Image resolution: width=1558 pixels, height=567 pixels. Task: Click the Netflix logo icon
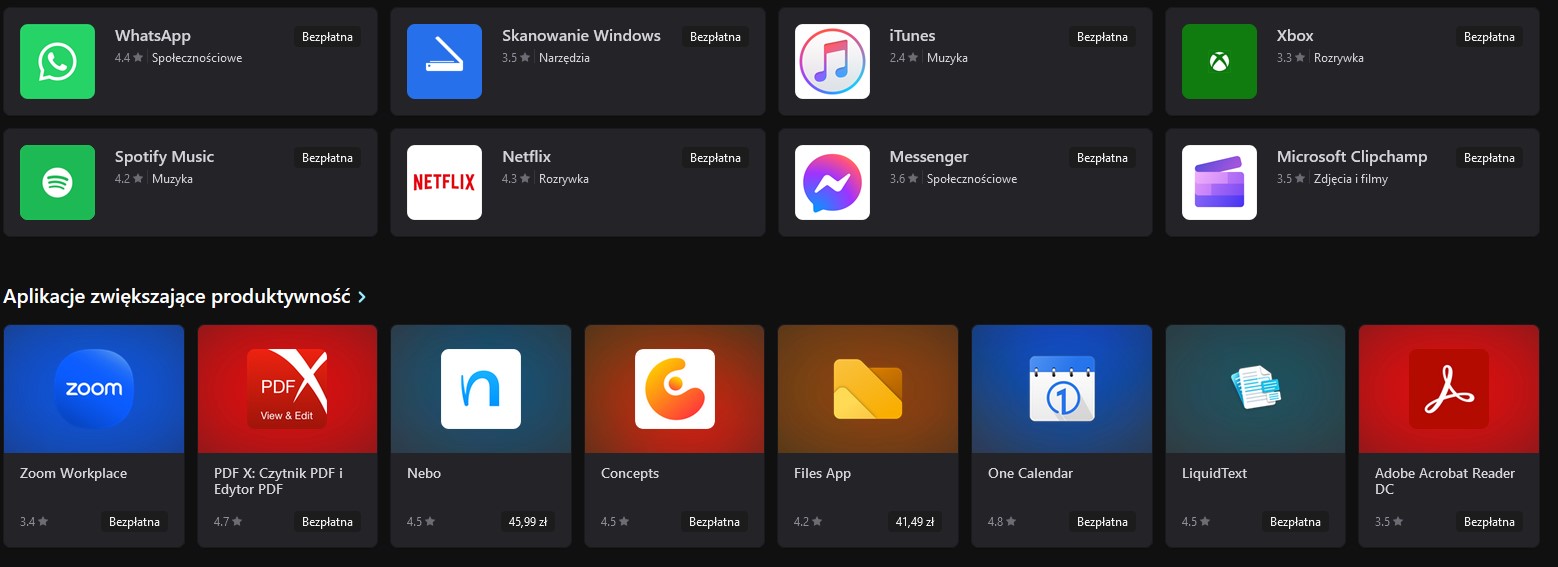pyautogui.click(x=444, y=183)
